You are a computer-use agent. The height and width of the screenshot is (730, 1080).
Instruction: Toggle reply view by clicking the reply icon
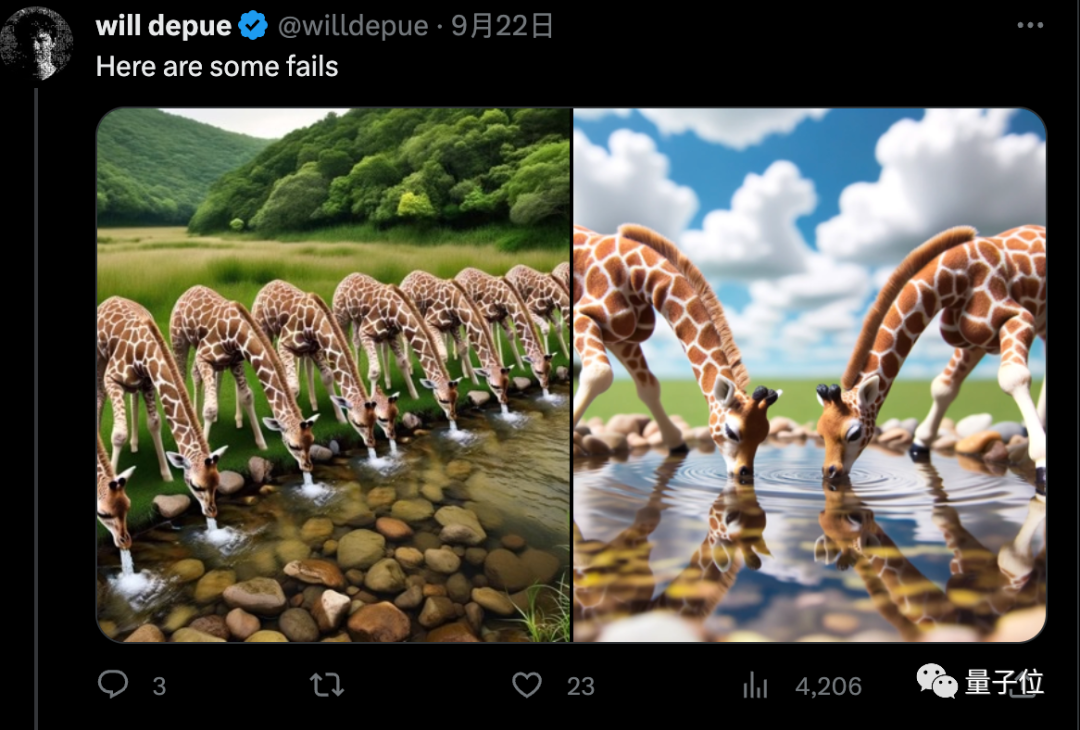click(x=115, y=686)
